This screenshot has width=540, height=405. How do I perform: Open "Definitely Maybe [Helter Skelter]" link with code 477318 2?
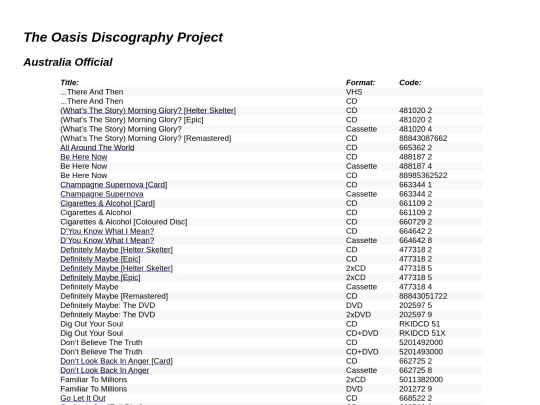(x=116, y=250)
